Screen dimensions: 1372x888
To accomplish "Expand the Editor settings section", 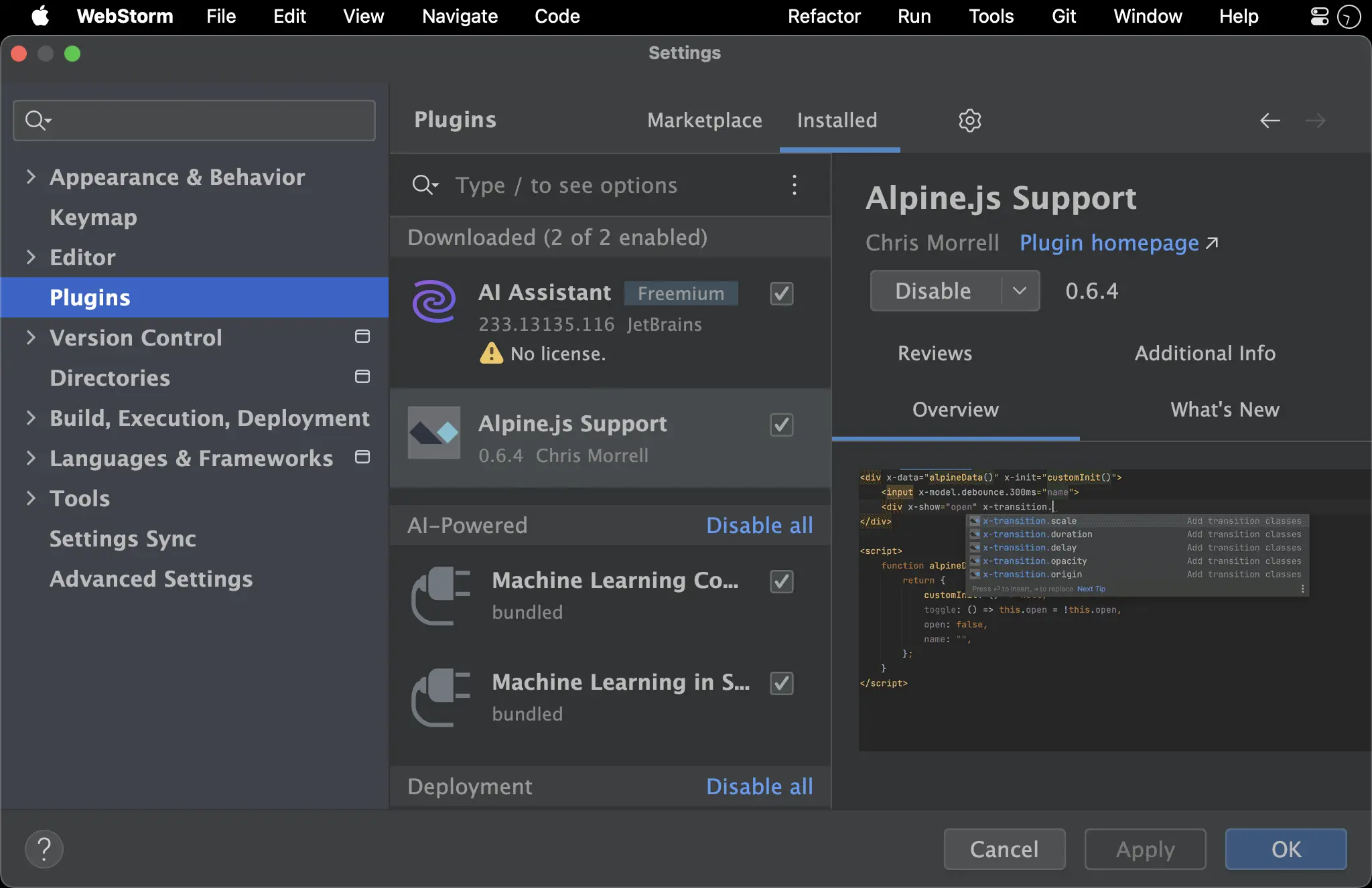I will click(x=31, y=257).
